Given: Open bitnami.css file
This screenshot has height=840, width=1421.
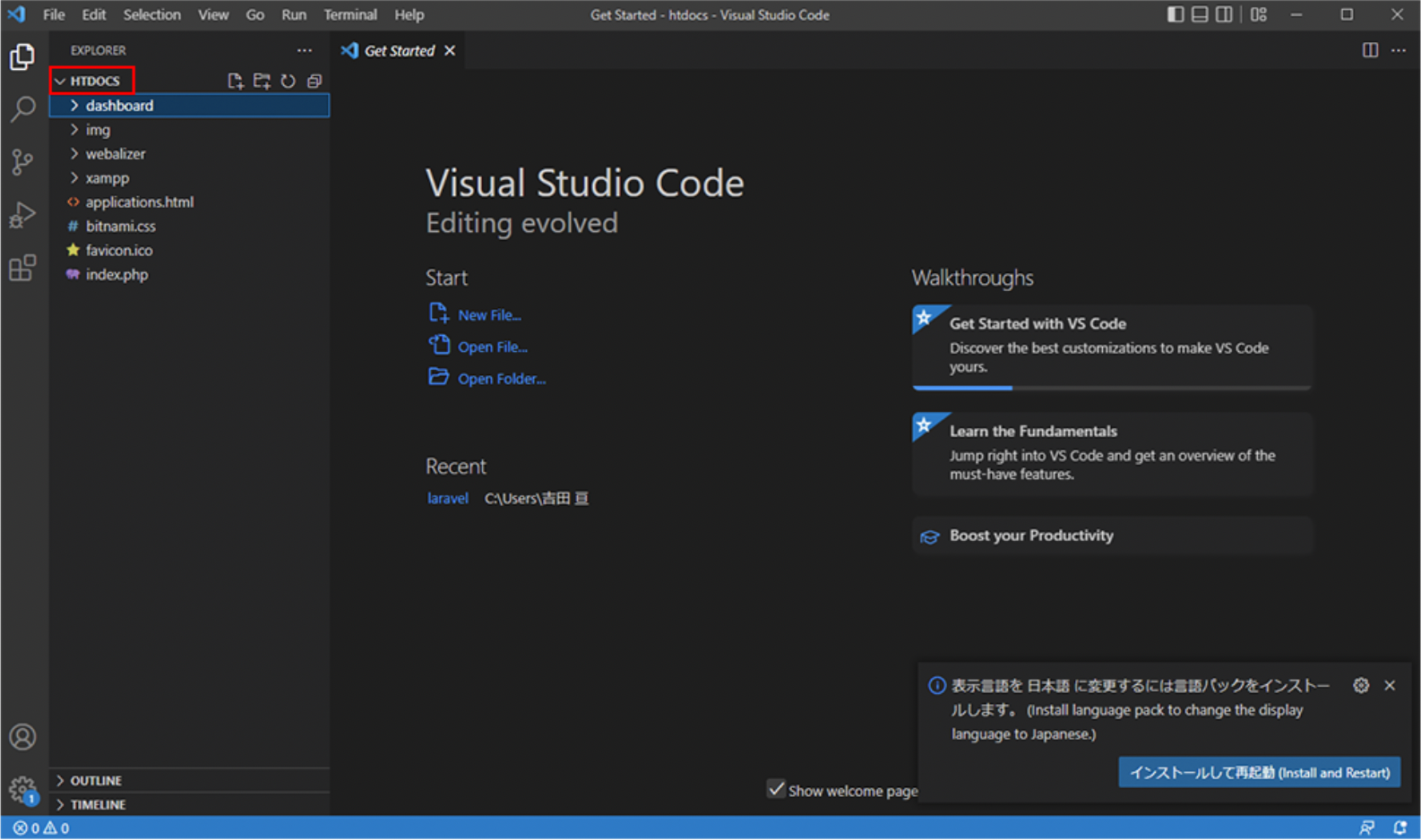Looking at the screenshot, I should pyautogui.click(x=190, y=227).
